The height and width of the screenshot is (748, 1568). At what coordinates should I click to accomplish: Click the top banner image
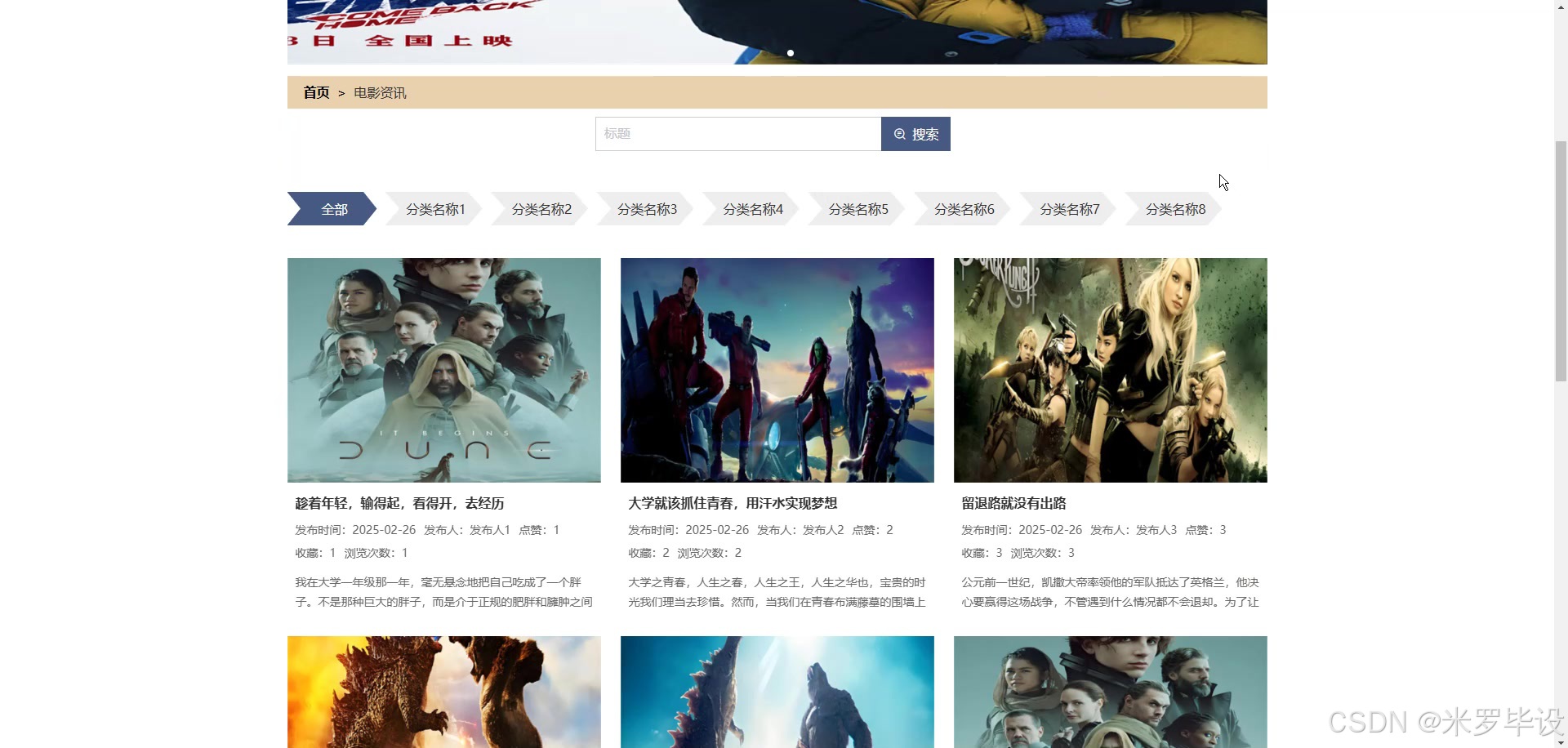pyautogui.click(x=777, y=32)
